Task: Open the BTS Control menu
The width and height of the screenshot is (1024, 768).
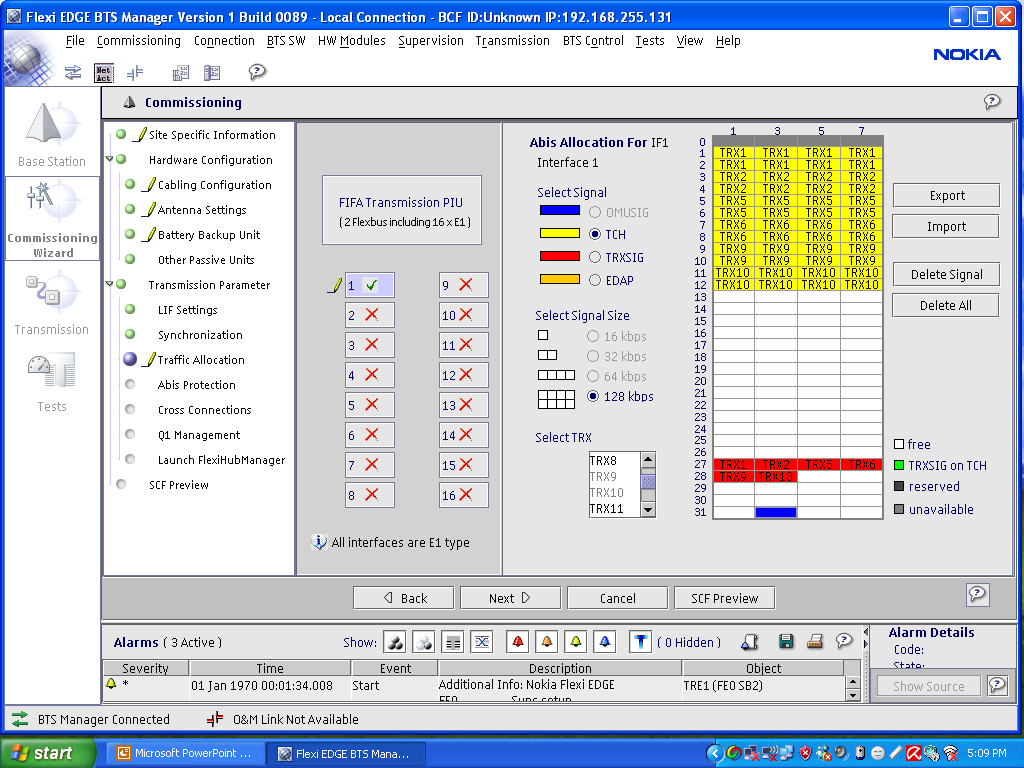Action: coord(593,41)
